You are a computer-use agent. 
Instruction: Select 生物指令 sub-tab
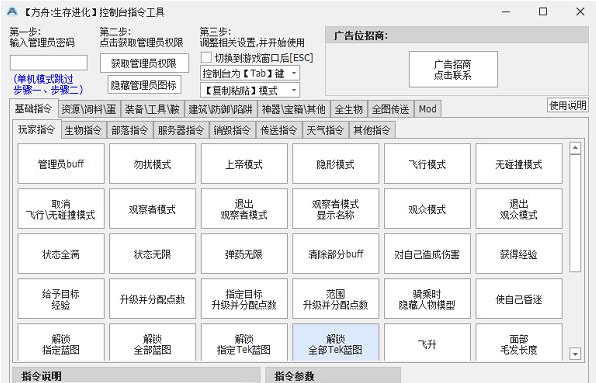coord(83,130)
